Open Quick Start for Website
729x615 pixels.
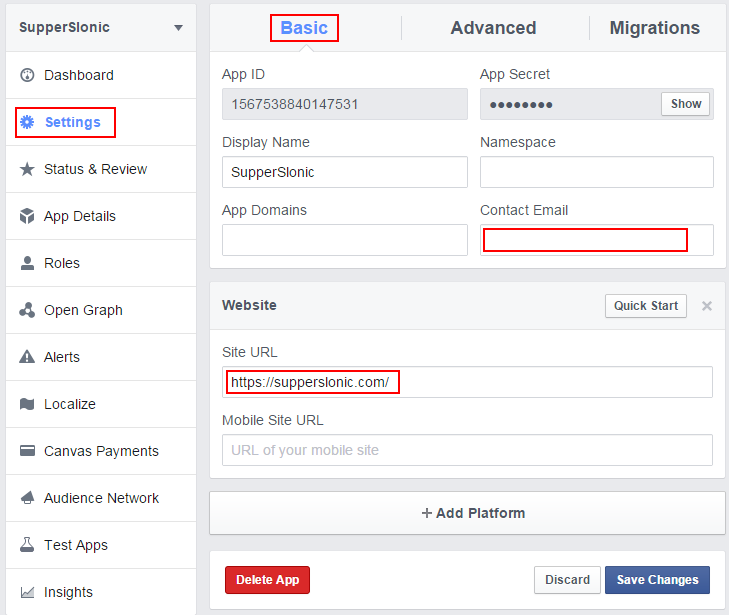point(646,306)
